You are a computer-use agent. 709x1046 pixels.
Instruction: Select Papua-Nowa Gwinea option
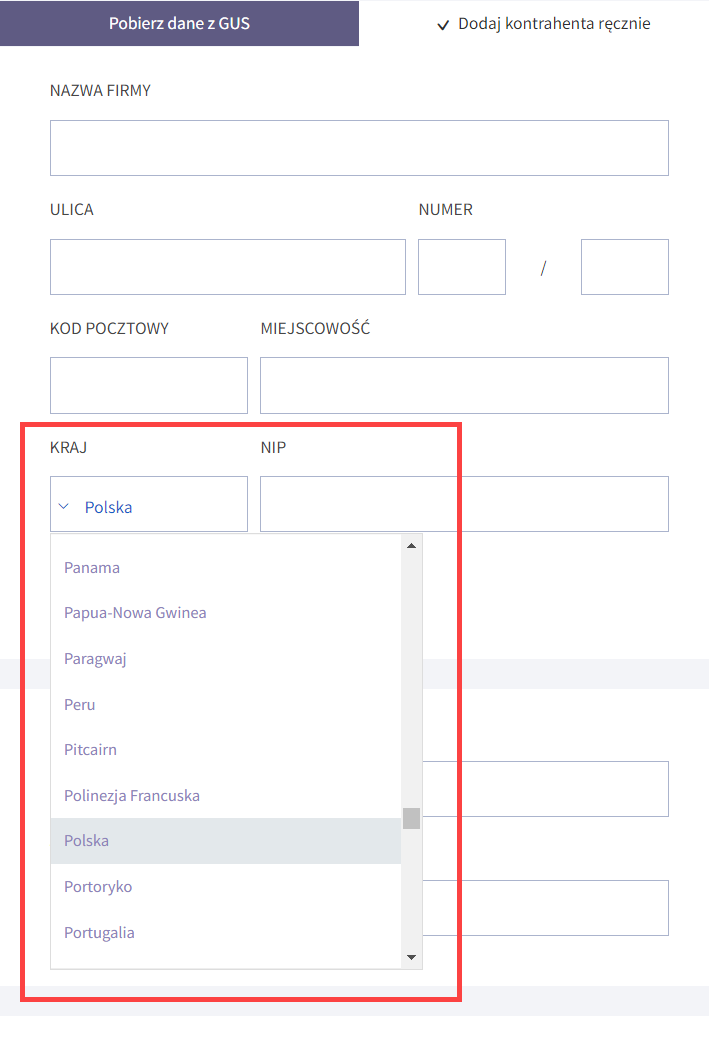coord(135,613)
